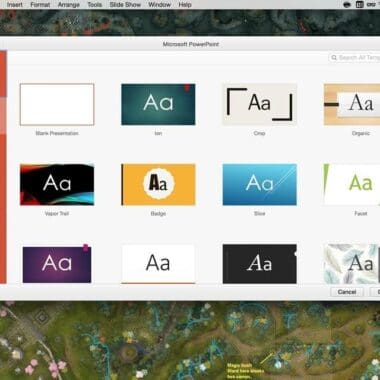Open the Tools menu
380x380 pixels.
point(95,5)
